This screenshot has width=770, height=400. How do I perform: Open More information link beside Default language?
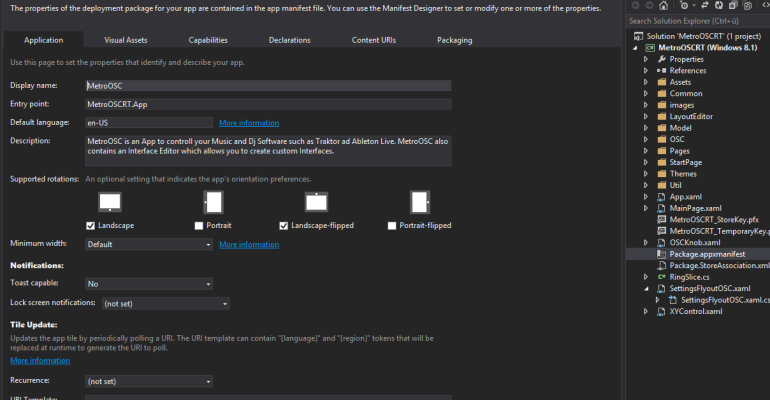pos(249,123)
